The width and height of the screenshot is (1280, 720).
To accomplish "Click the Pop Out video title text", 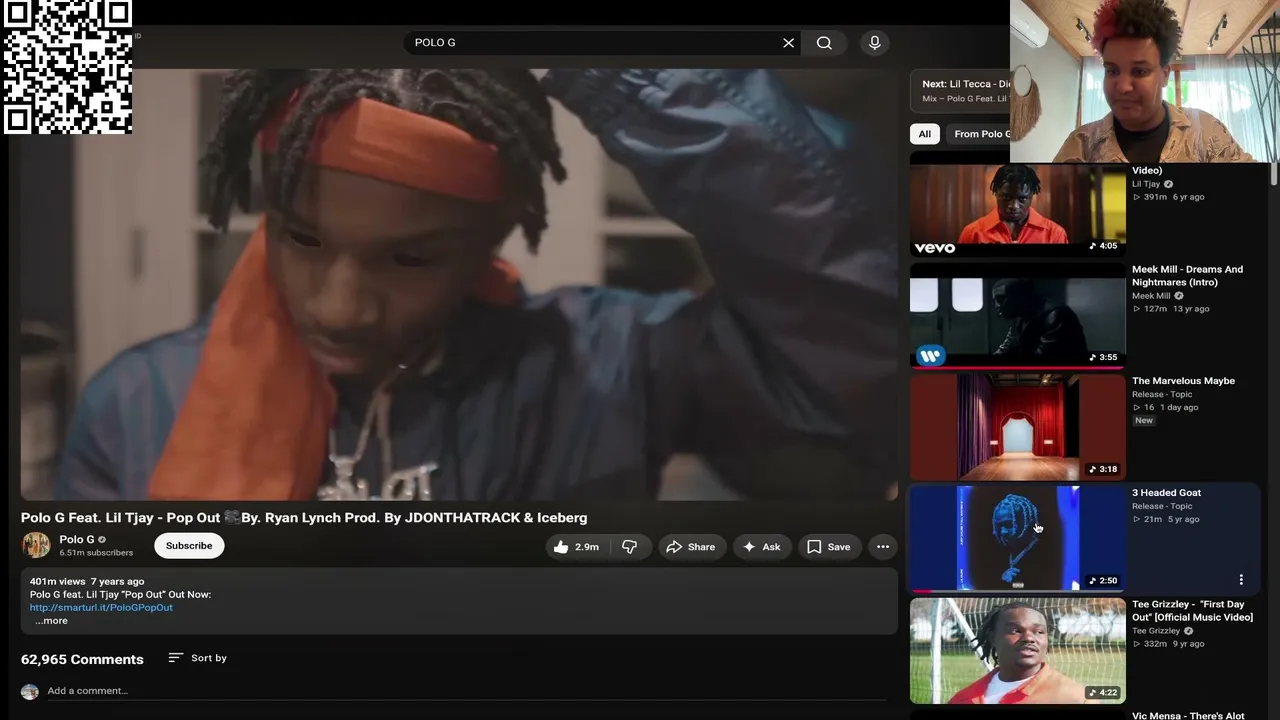I will pyautogui.click(x=304, y=518).
